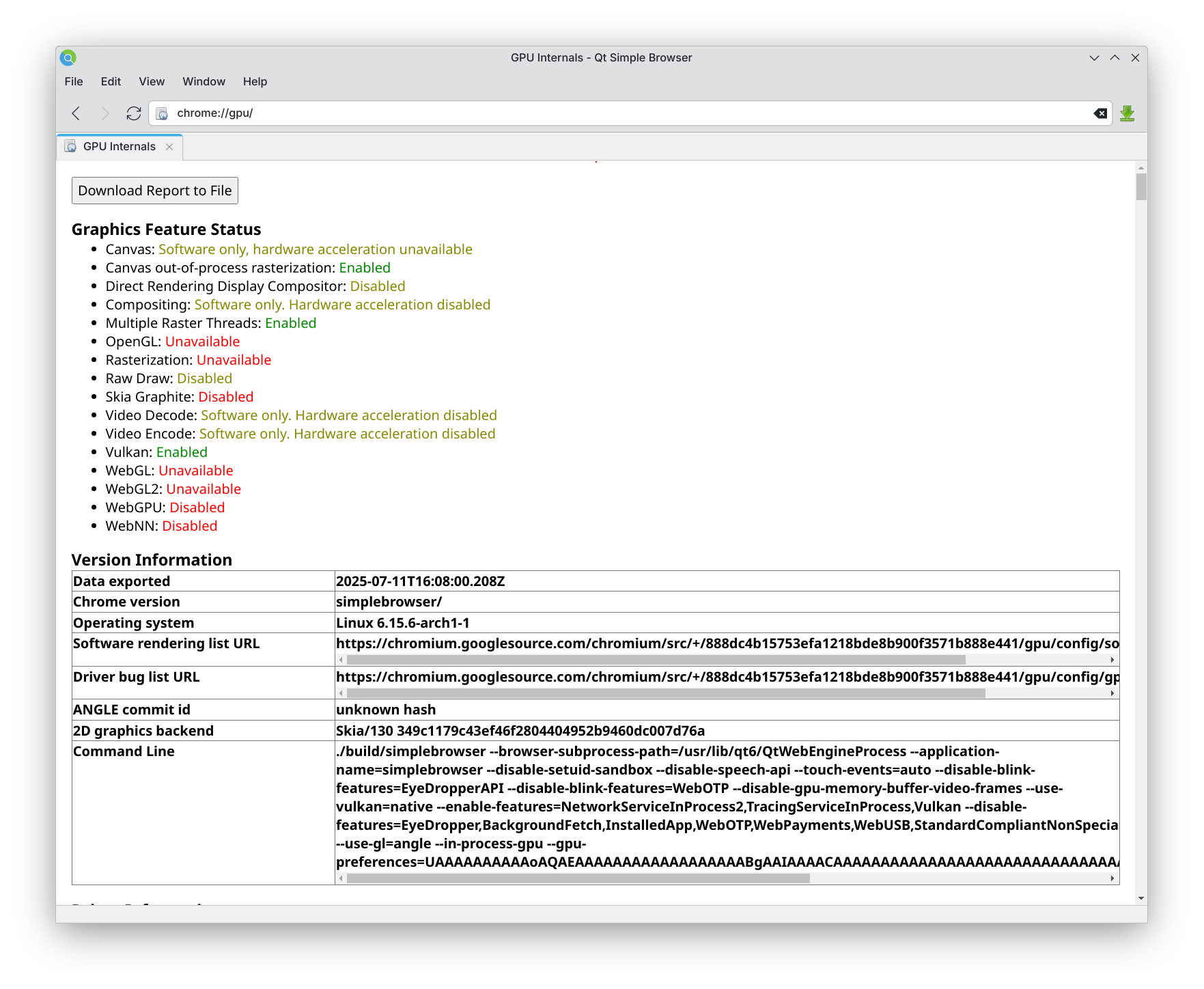Click right arrow of Software rendering list URL scrollbar
Image resolution: width=1204 pixels, height=989 pixels.
1112,660
